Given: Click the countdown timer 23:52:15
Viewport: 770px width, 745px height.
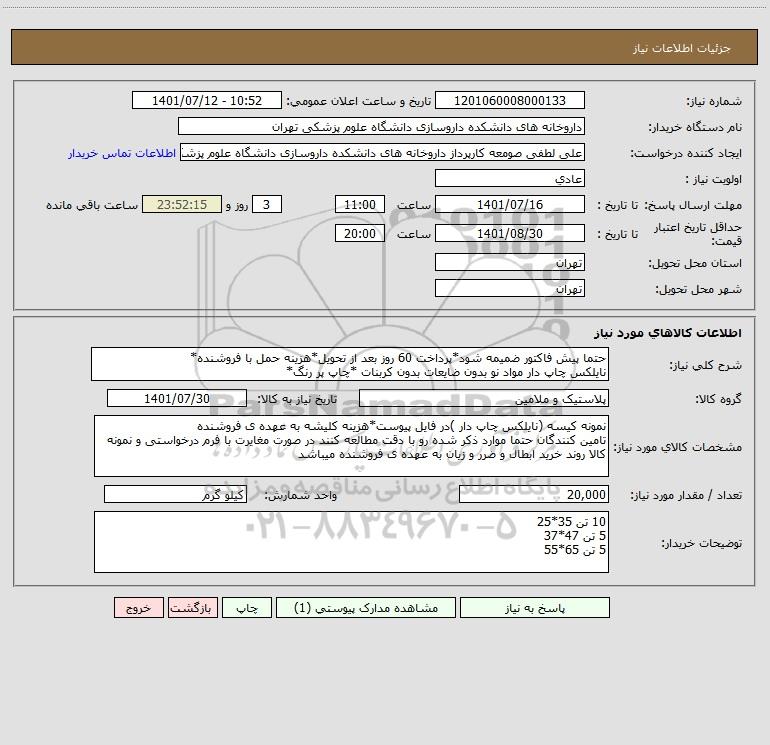Looking at the screenshot, I should tap(182, 204).
